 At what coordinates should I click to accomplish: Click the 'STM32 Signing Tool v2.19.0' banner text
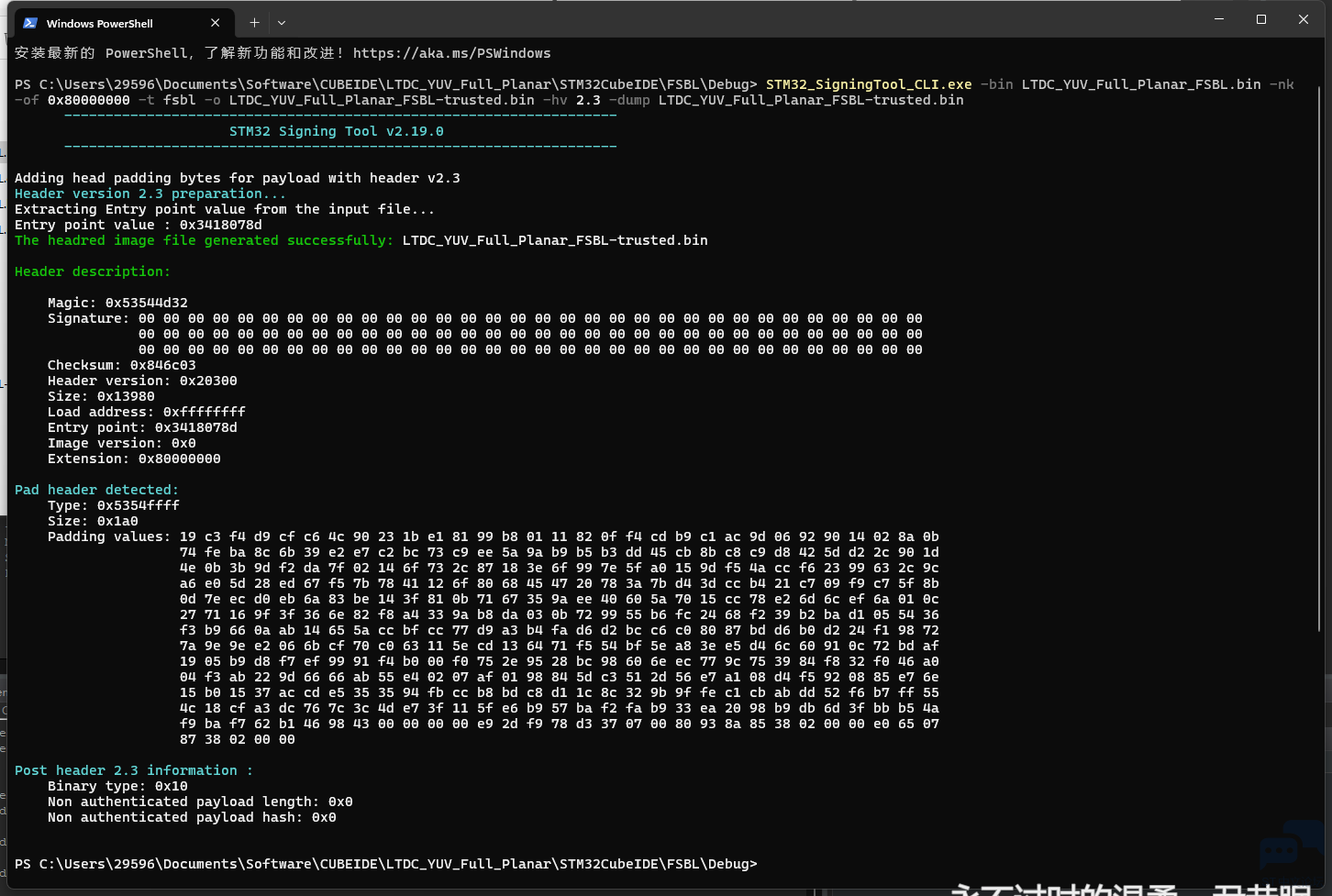click(337, 131)
